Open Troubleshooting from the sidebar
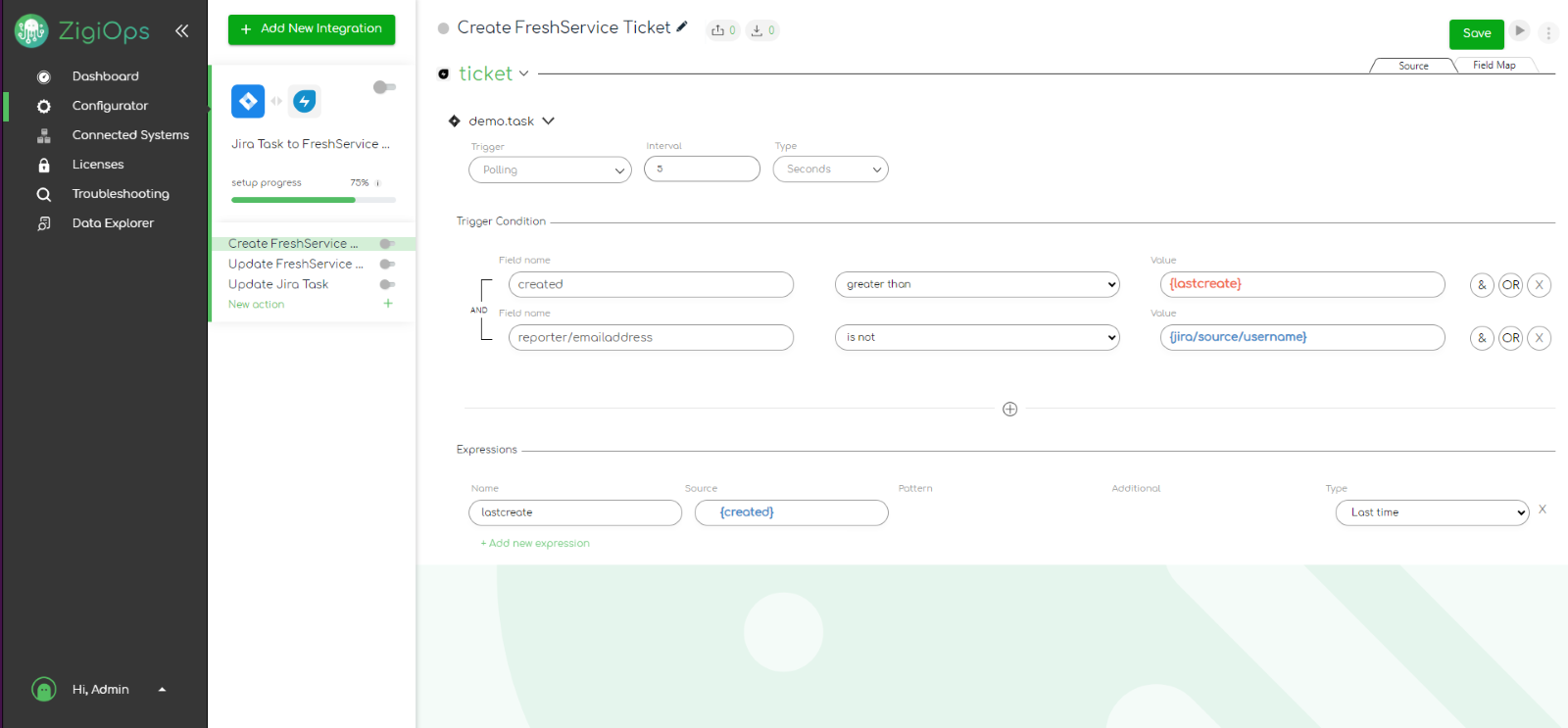The width and height of the screenshot is (1568, 728). point(121,194)
